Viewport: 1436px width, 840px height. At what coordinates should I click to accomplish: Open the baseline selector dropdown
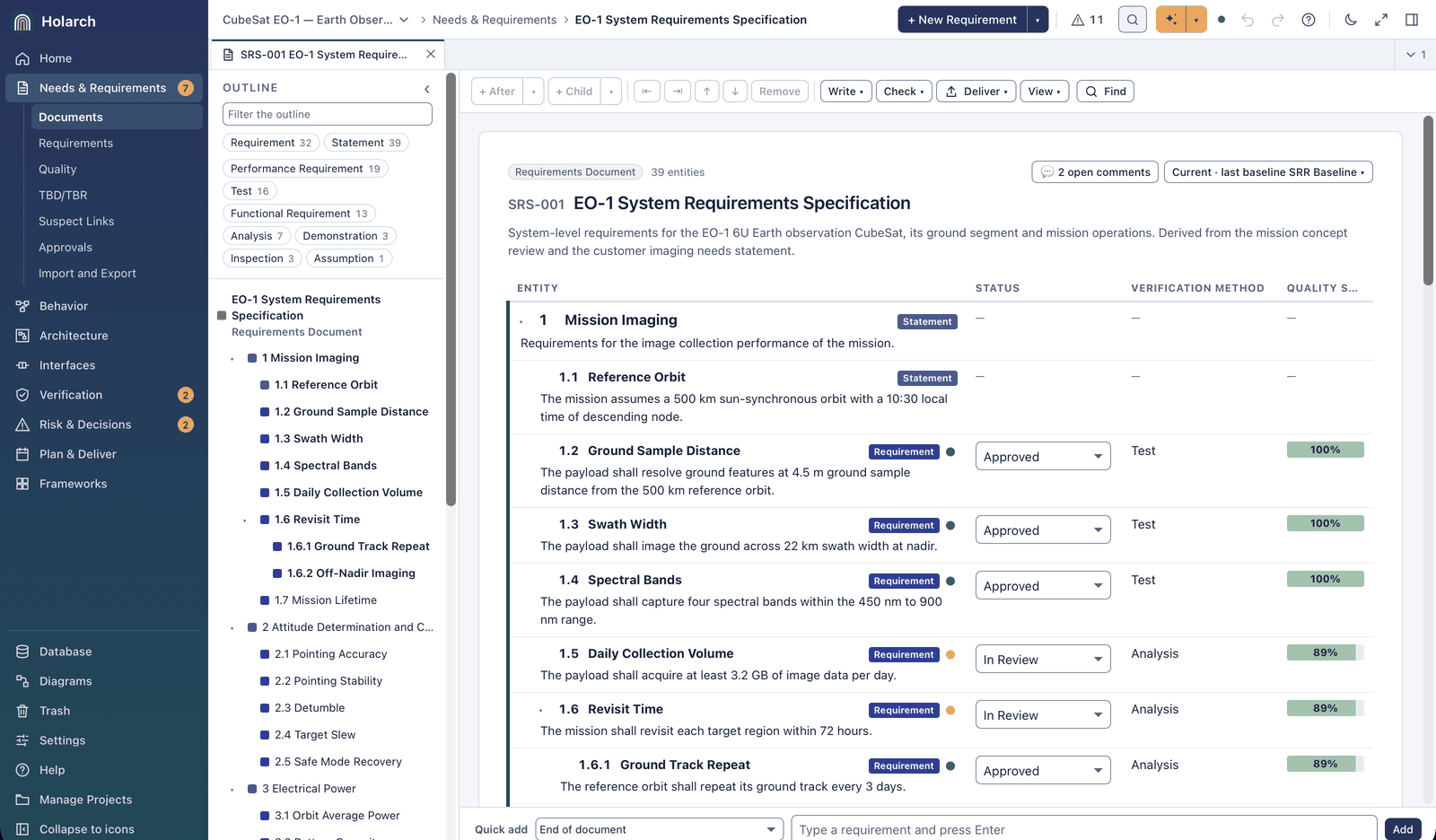pos(1268,172)
